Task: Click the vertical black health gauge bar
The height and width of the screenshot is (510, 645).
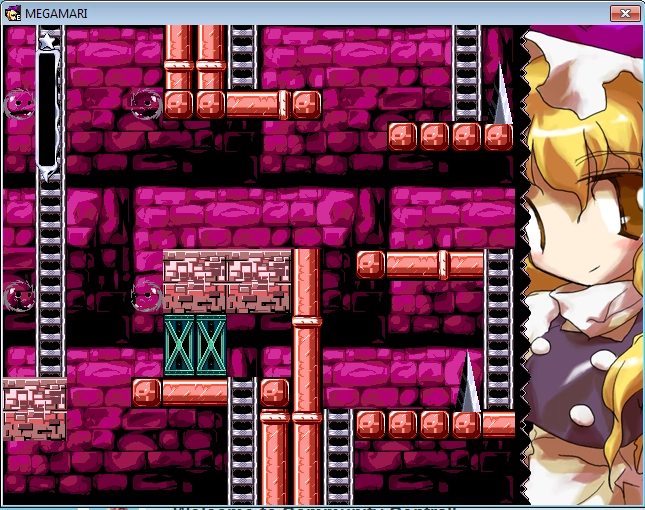Action: [47, 109]
